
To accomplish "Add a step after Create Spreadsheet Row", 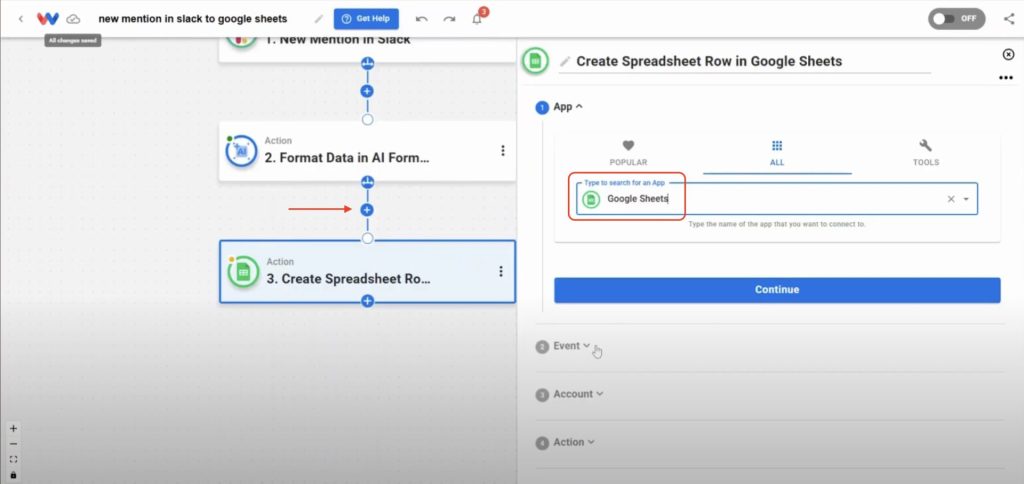I will pyautogui.click(x=367, y=301).
